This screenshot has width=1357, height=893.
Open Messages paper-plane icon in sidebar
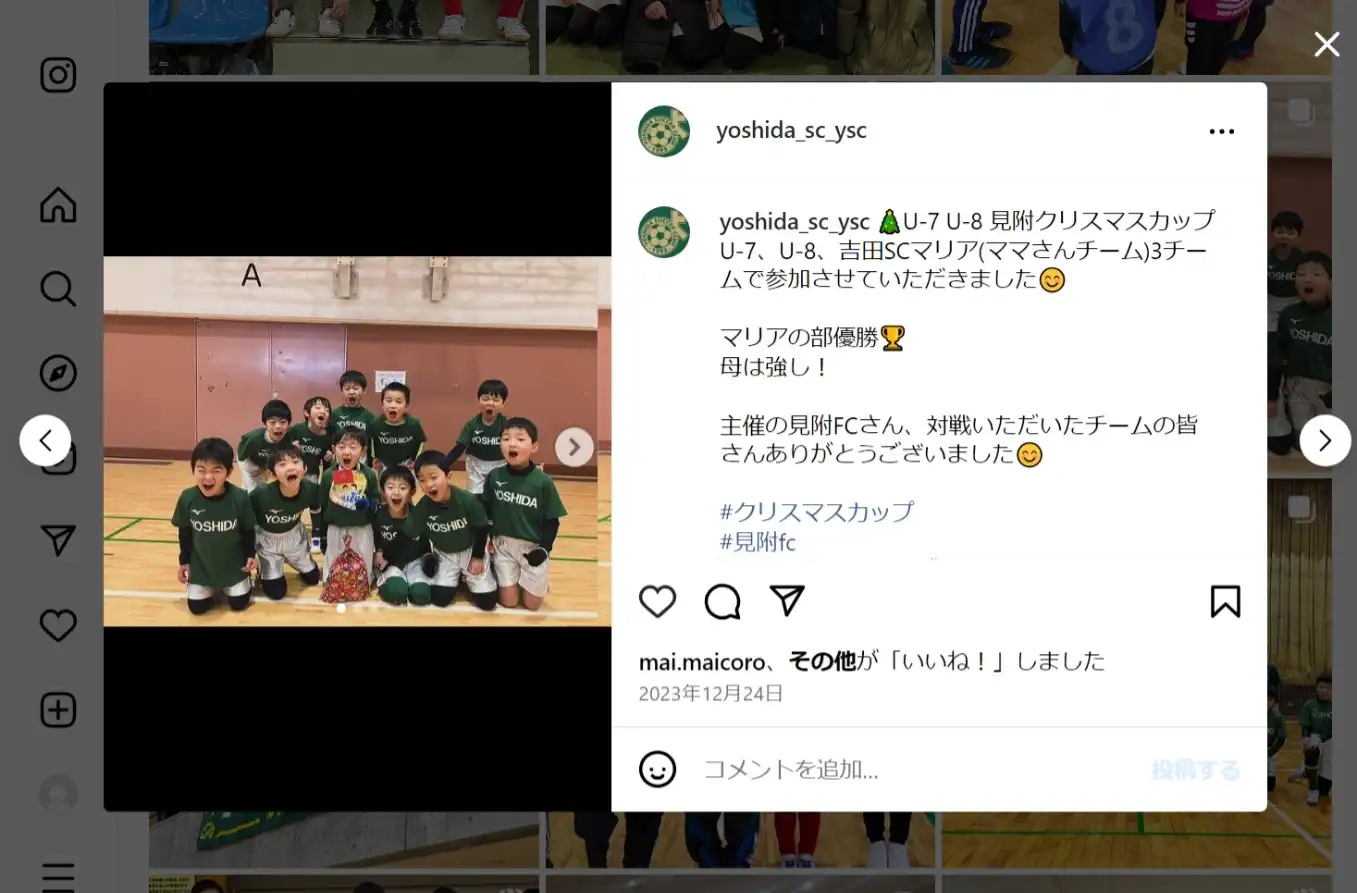(58, 541)
